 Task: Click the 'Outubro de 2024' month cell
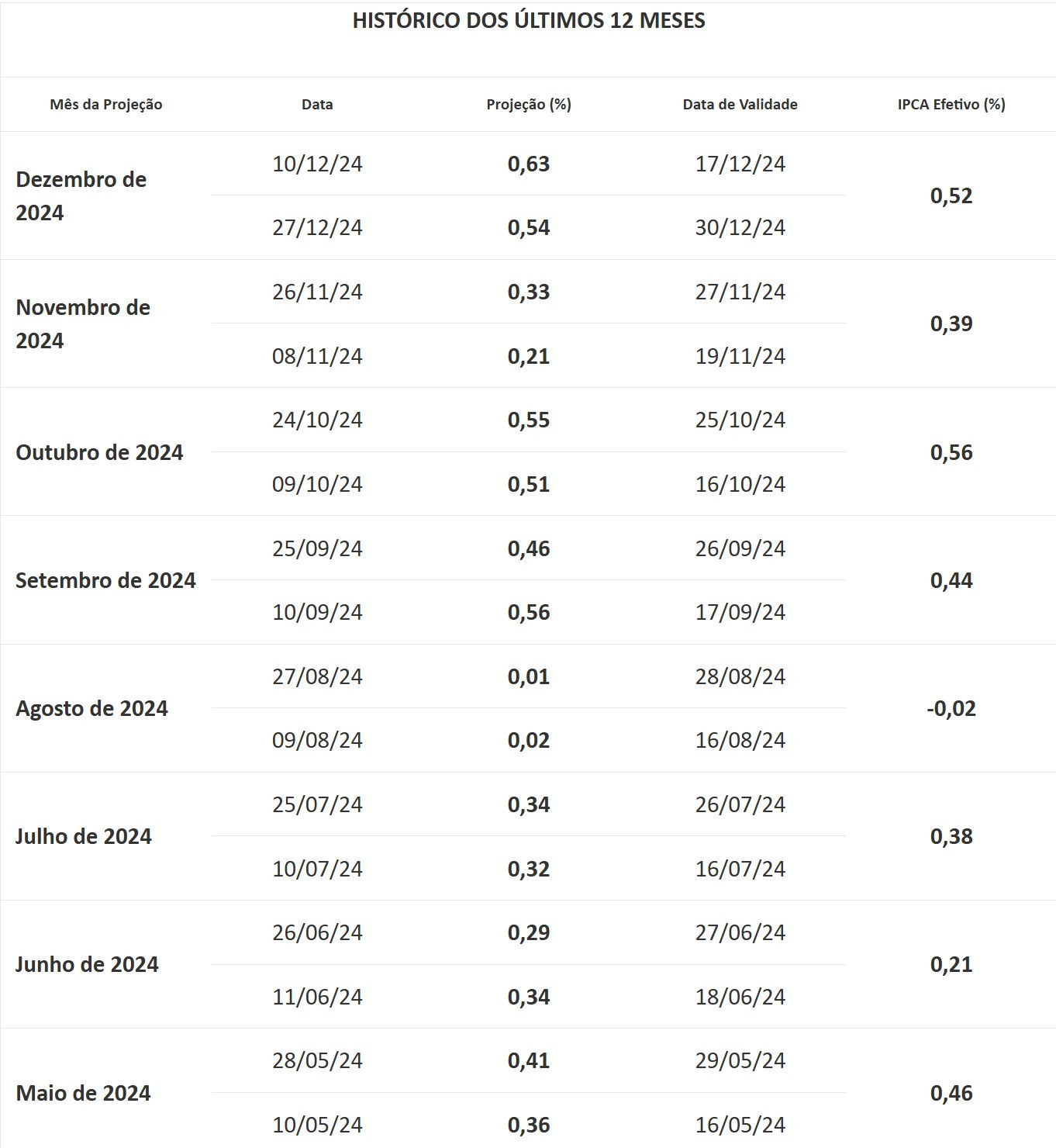[99, 452]
